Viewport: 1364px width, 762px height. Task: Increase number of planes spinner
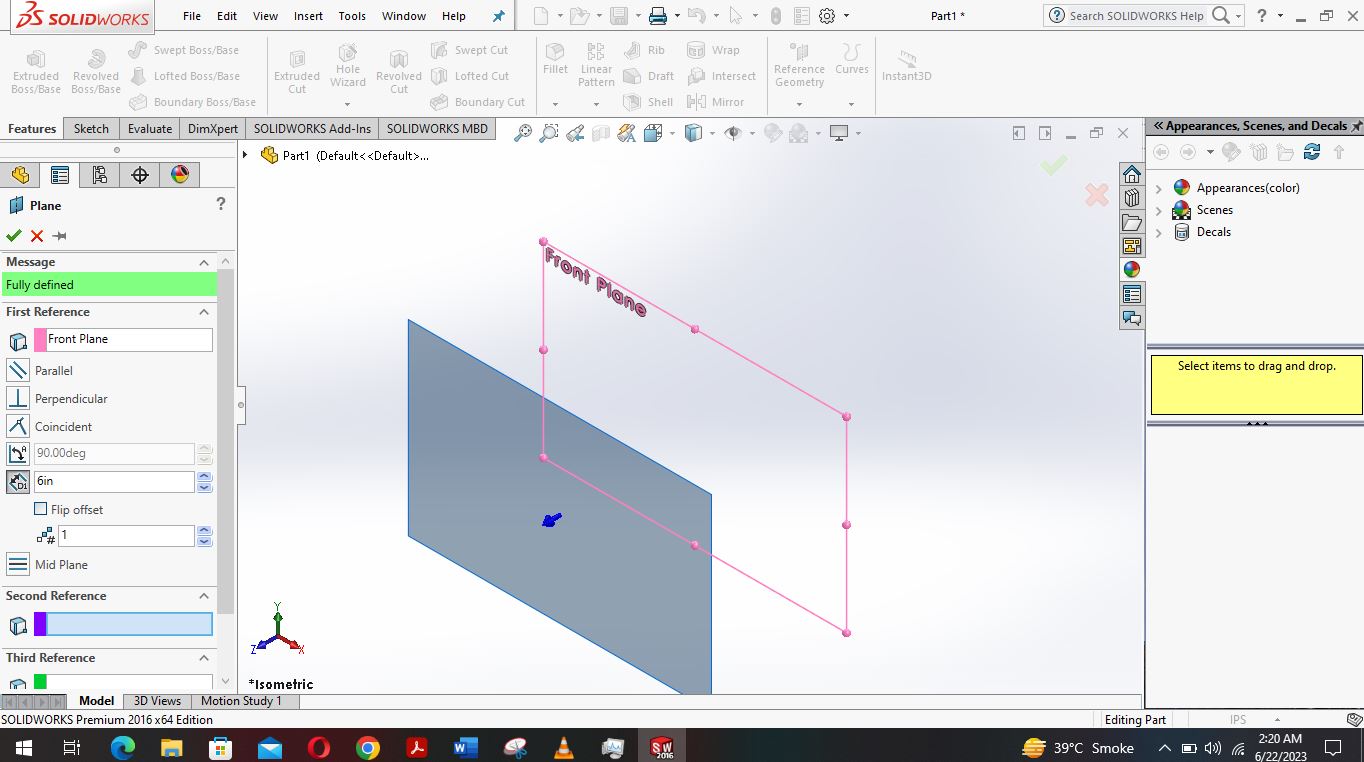click(x=205, y=531)
